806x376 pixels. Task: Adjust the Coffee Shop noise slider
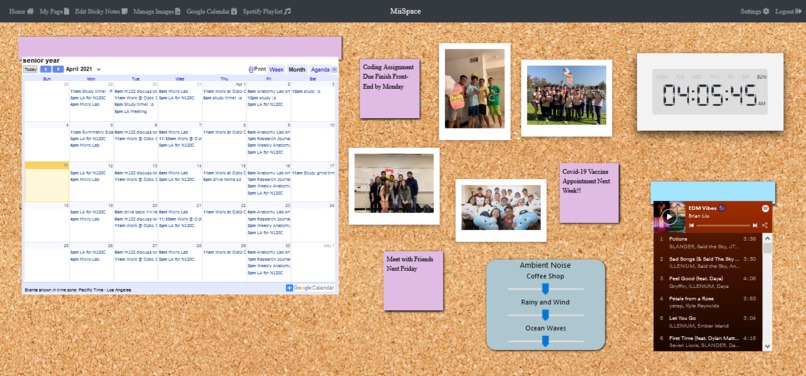coord(545,289)
